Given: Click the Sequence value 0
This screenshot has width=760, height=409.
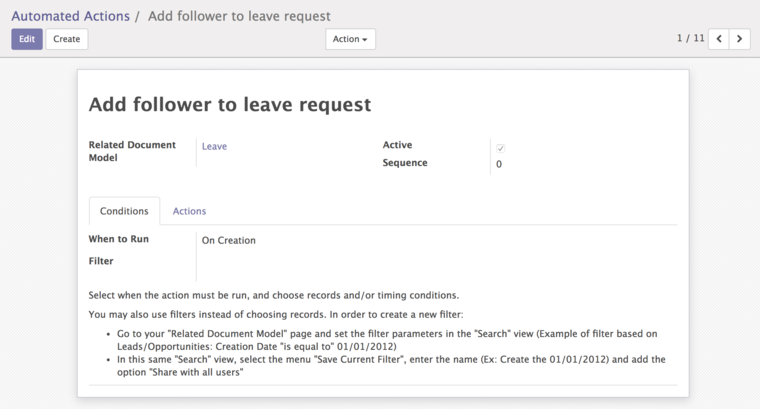Looking at the screenshot, I should click(x=499, y=164).
